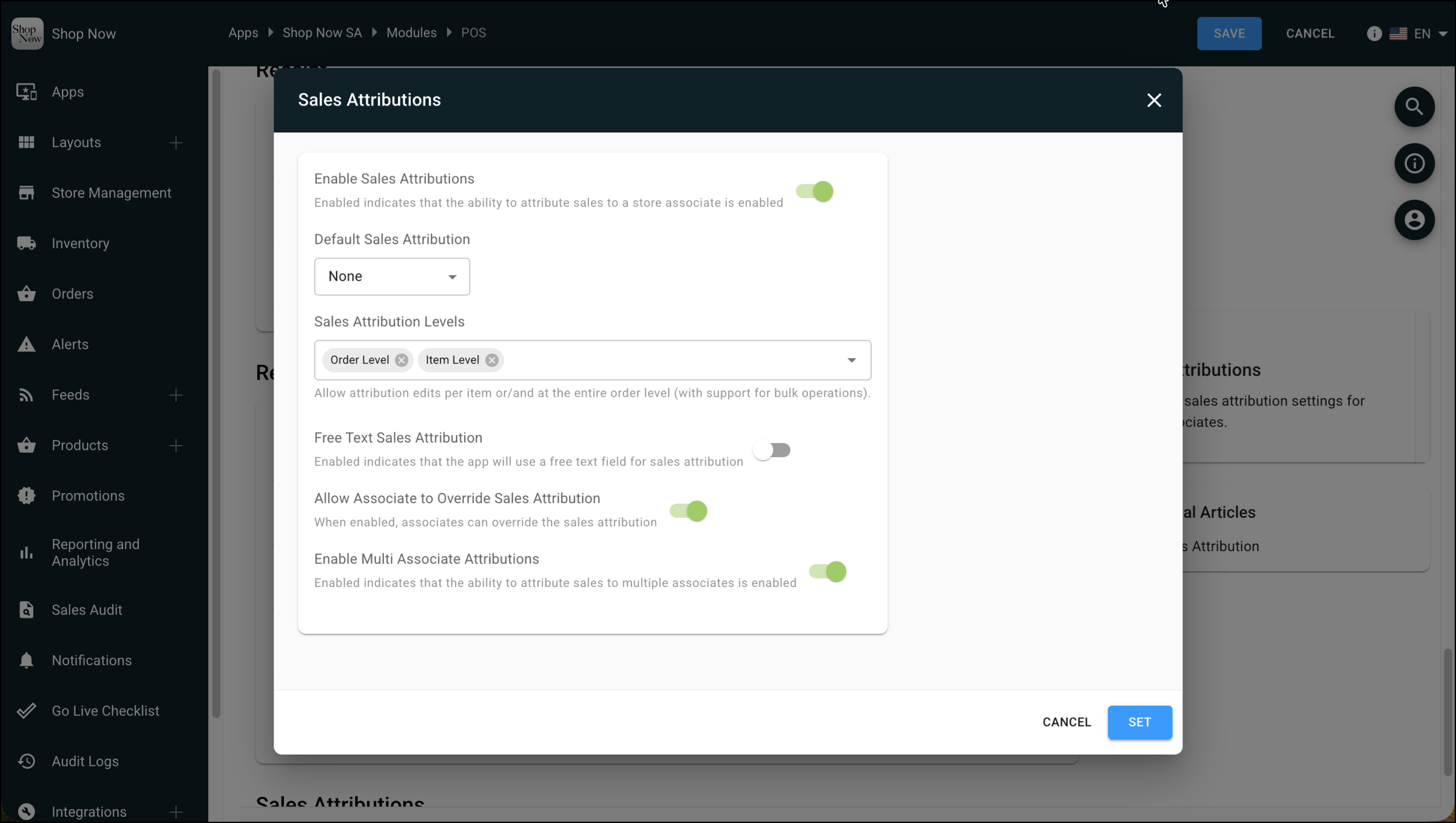
Task: Expand Feeds submenu plus
Action: pyautogui.click(x=176, y=395)
